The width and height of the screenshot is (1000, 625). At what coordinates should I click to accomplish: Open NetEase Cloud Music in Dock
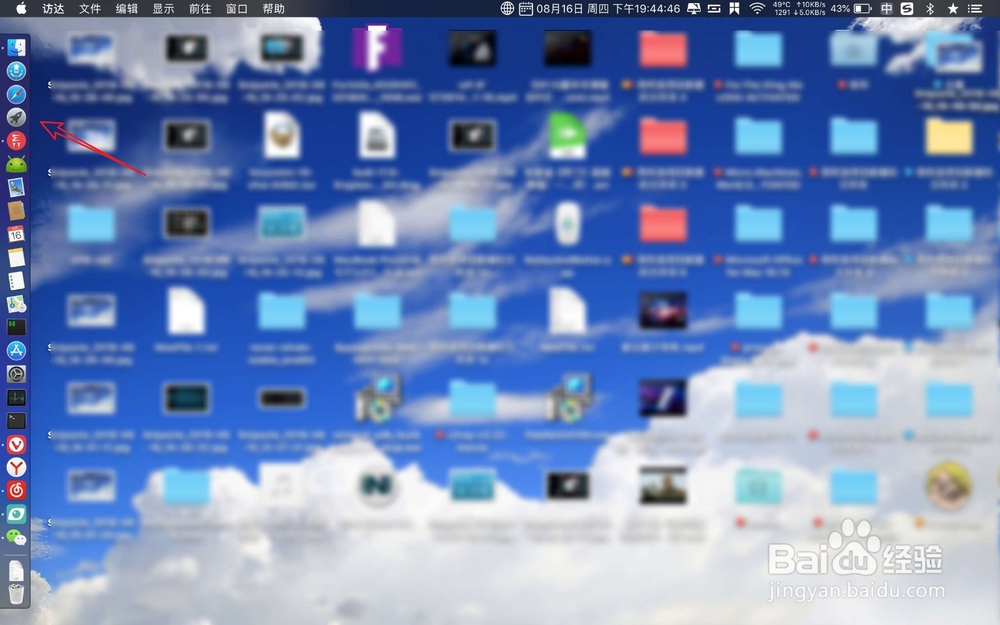pyautogui.click(x=16, y=490)
